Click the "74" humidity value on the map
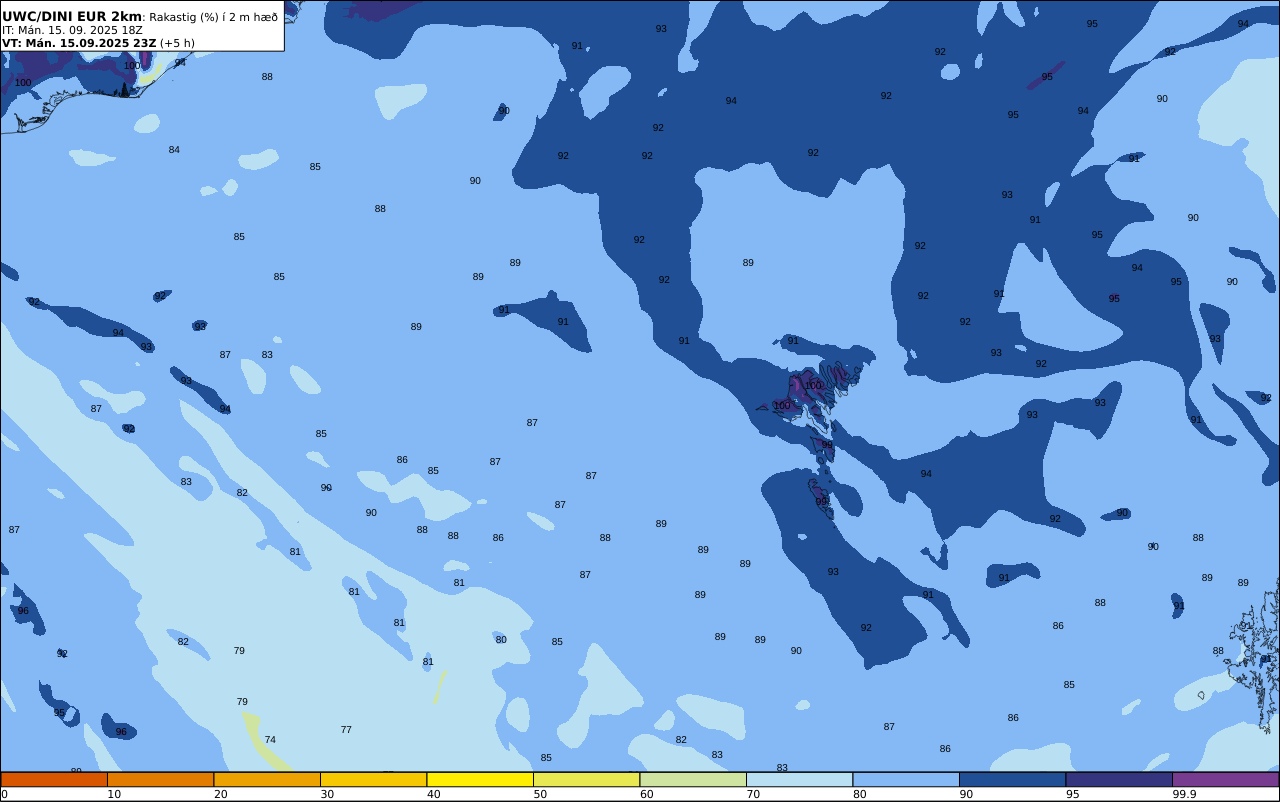 [x=270, y=740]
